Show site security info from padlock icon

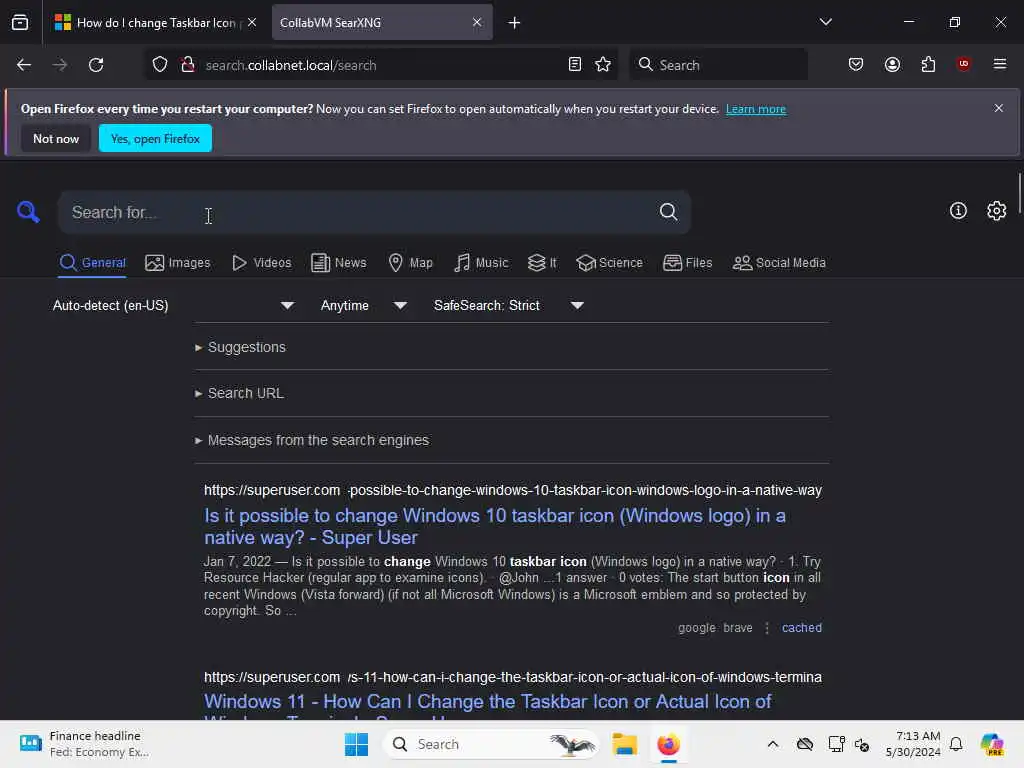[x=188, y=65]
